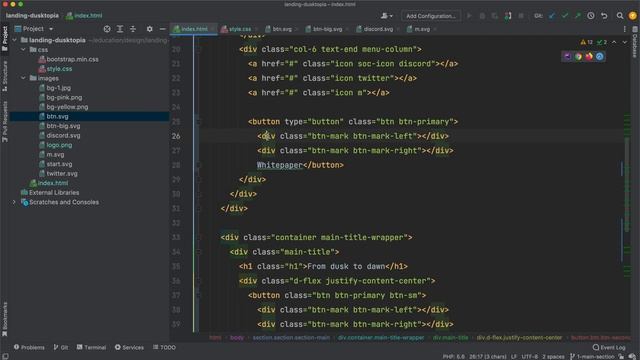
Task: Click the Git Update Project arrow icon
Action: (x=552, y=16)
